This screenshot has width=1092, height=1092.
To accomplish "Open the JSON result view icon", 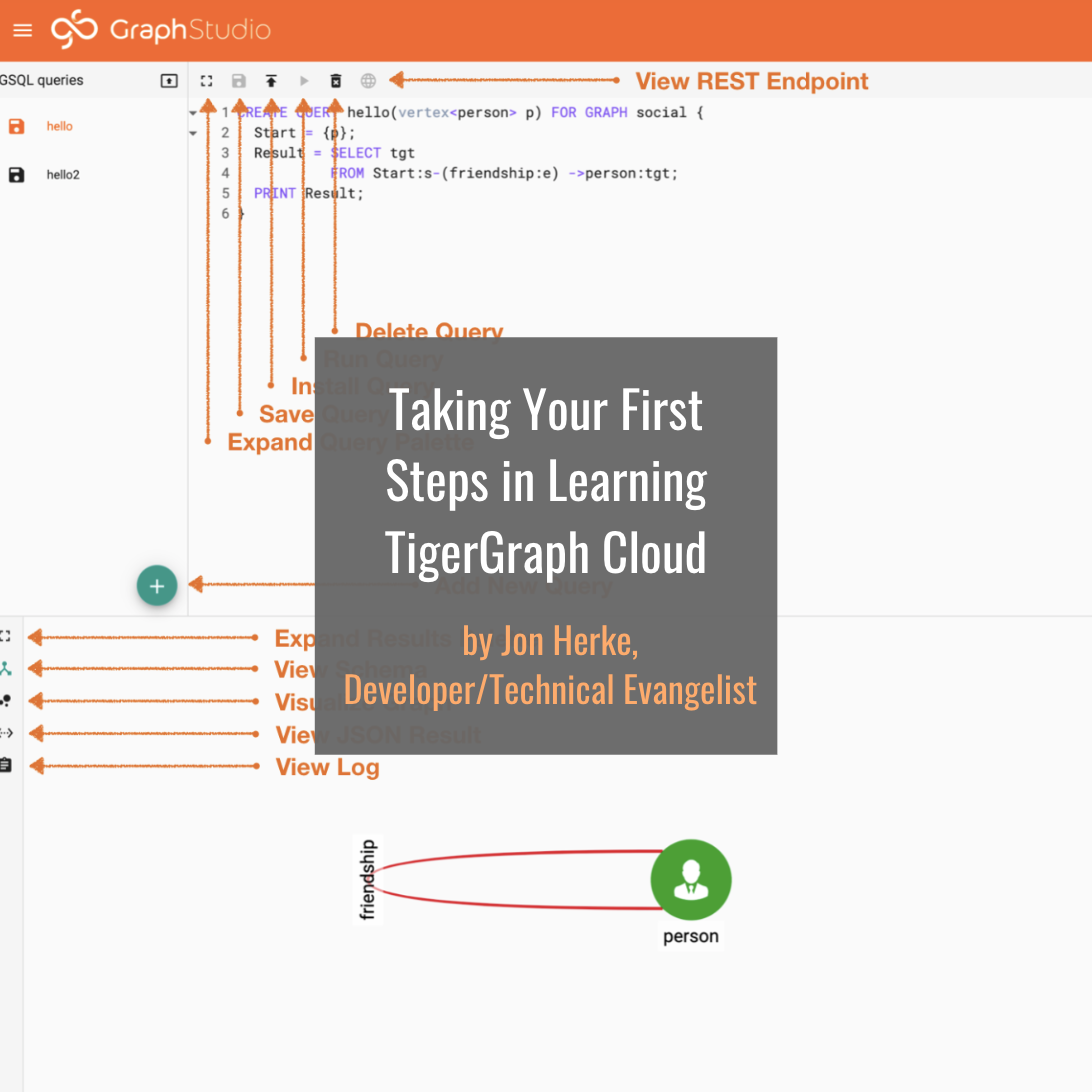I will coord(6,733).
